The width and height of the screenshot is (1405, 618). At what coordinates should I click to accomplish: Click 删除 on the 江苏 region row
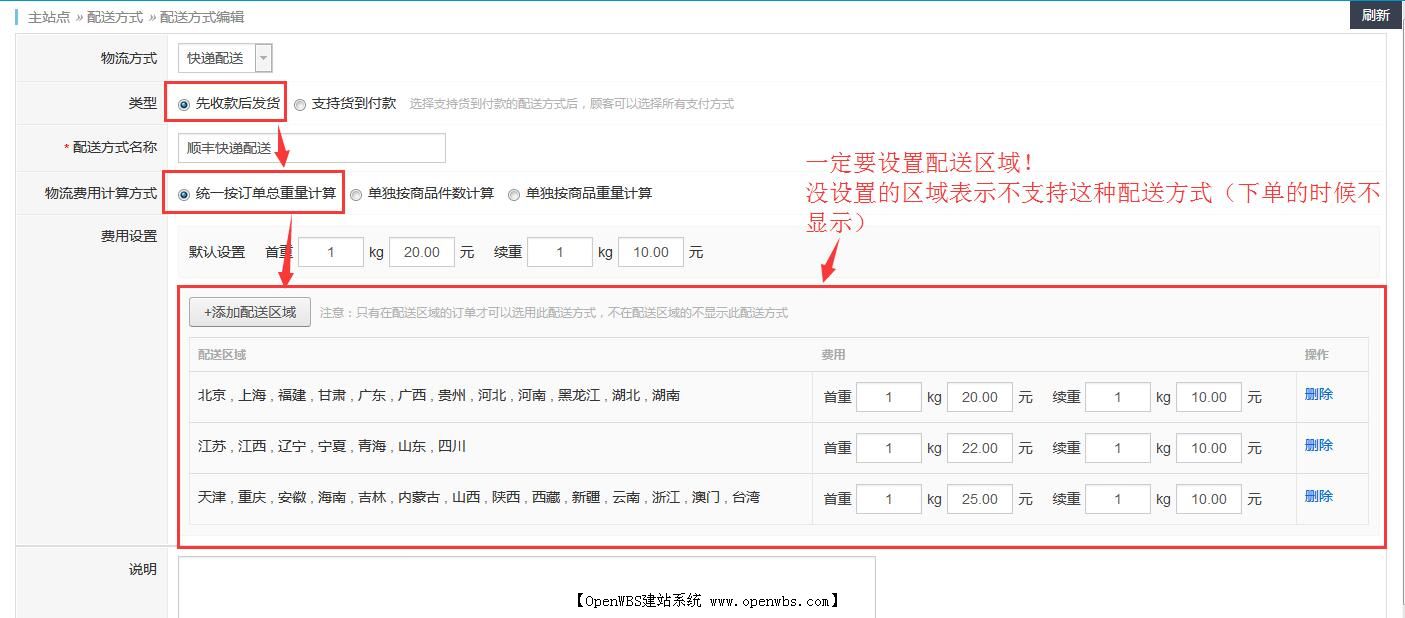click(x=1318, y=446)
